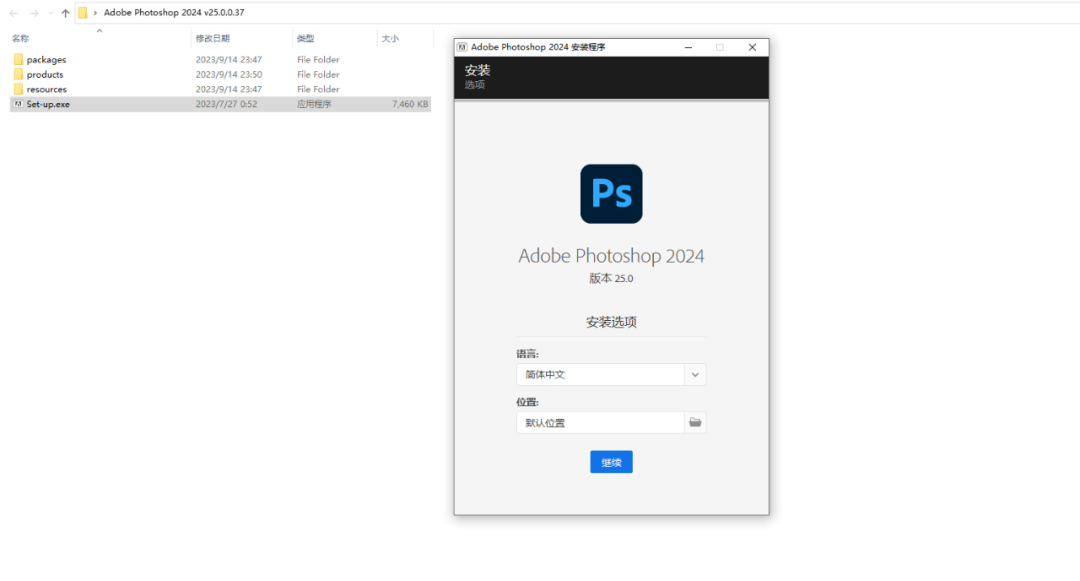Click the packages folder icon

tap(19, 60)
